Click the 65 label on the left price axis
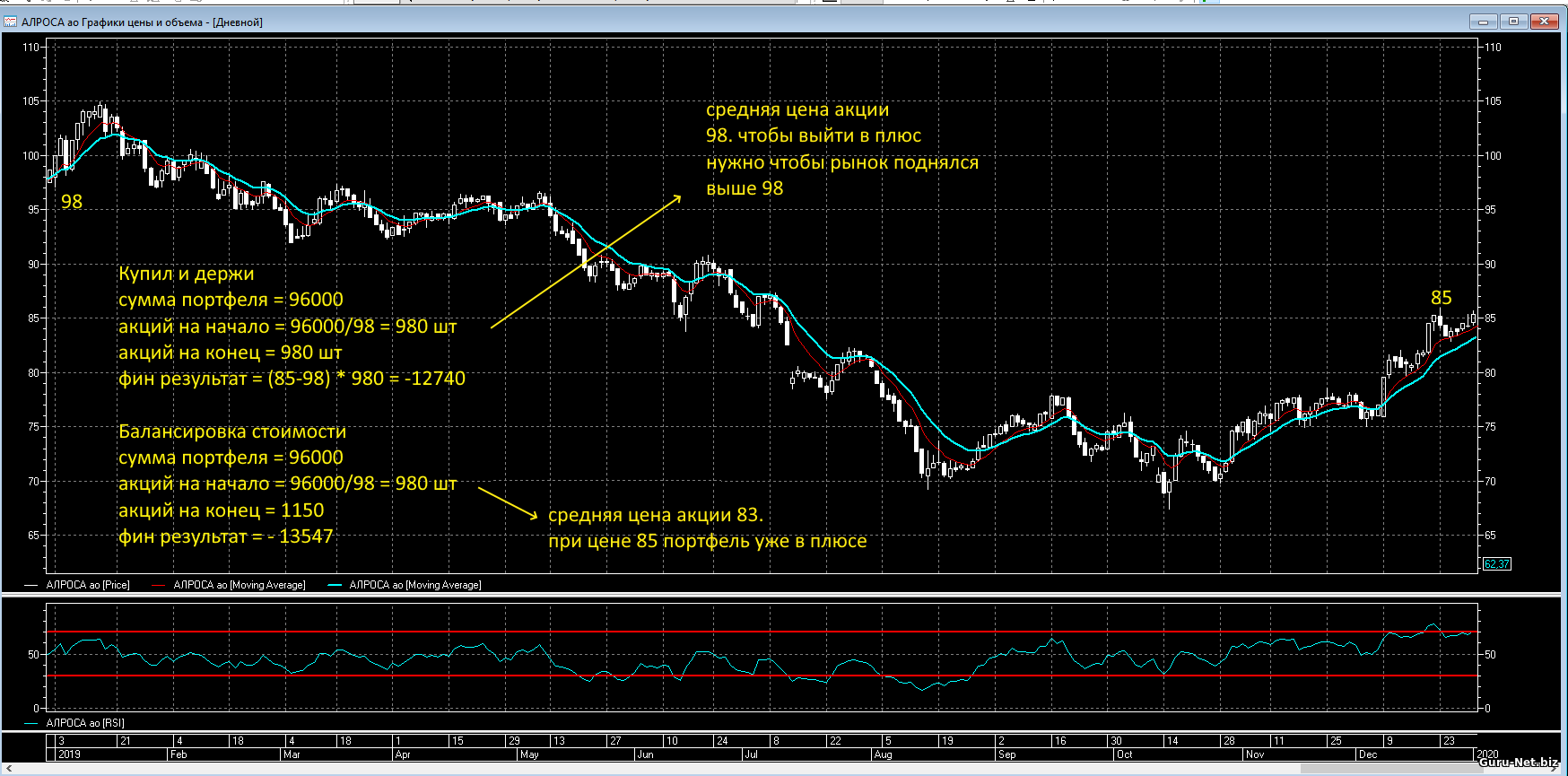Image resolution: width=1568 pixels, height=776 pixels. tap(33, 536)
